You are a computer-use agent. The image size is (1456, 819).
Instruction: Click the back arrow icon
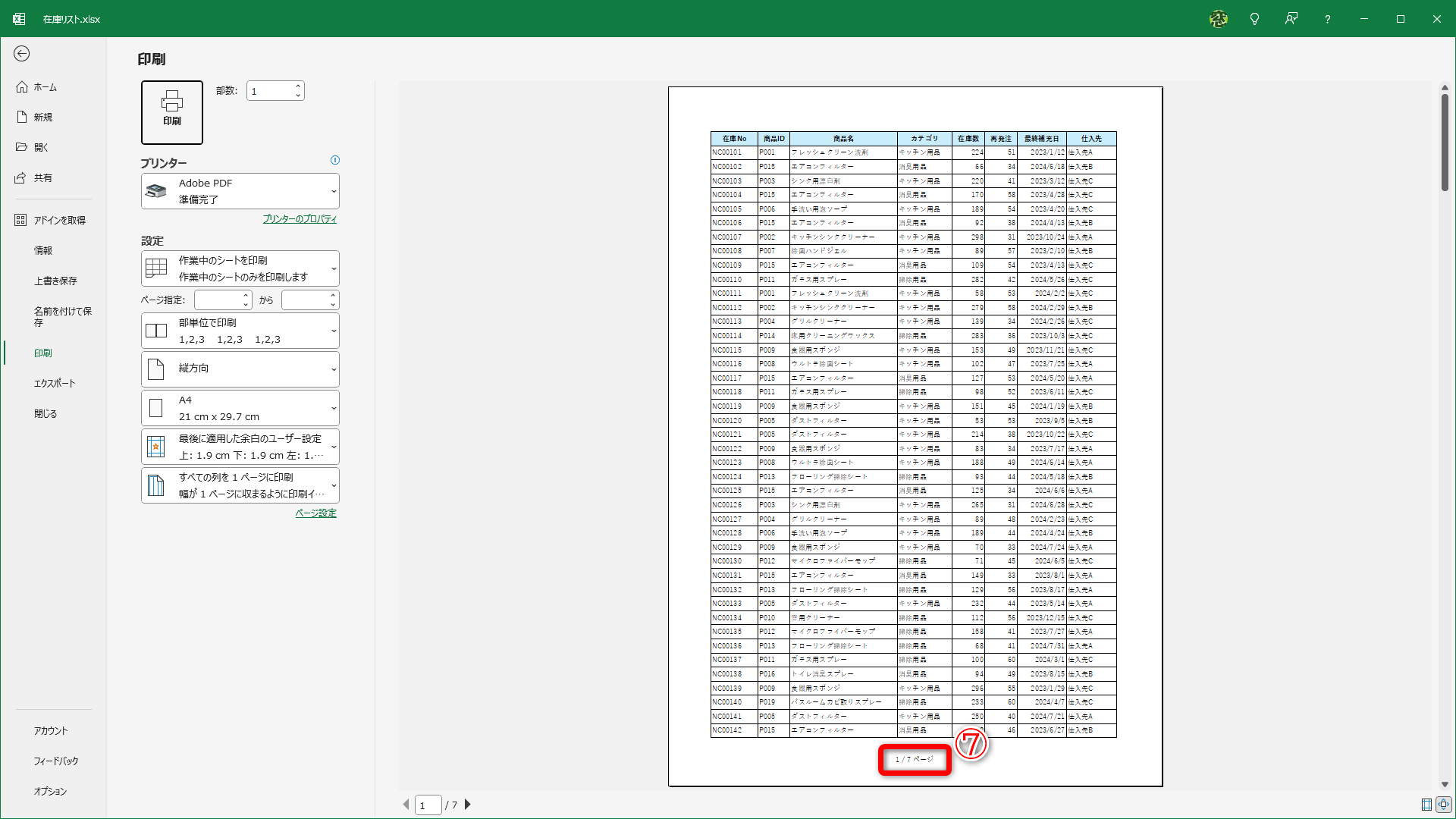tap(21, 53)
